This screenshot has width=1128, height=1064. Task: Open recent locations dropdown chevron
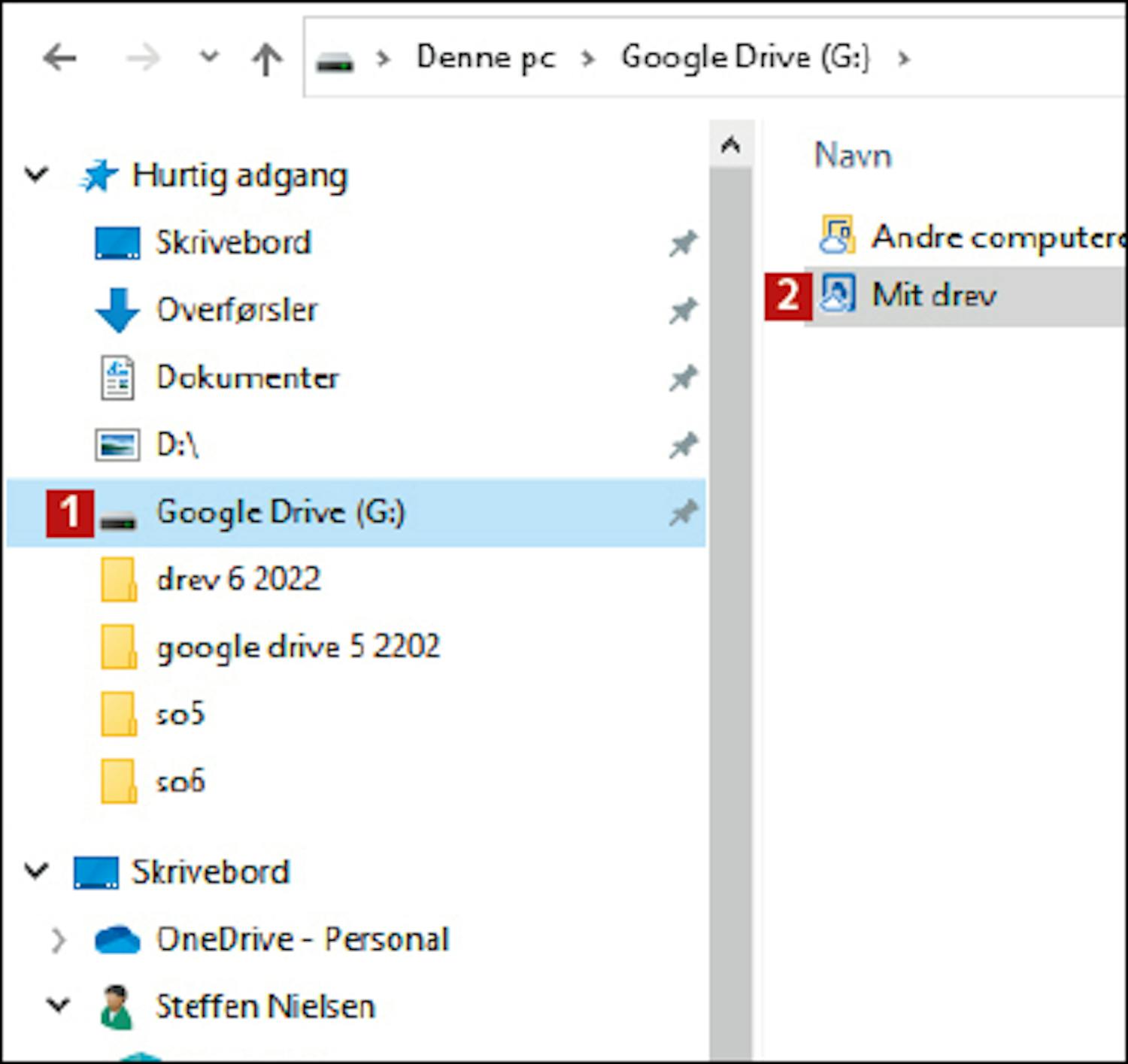[209, 57]
